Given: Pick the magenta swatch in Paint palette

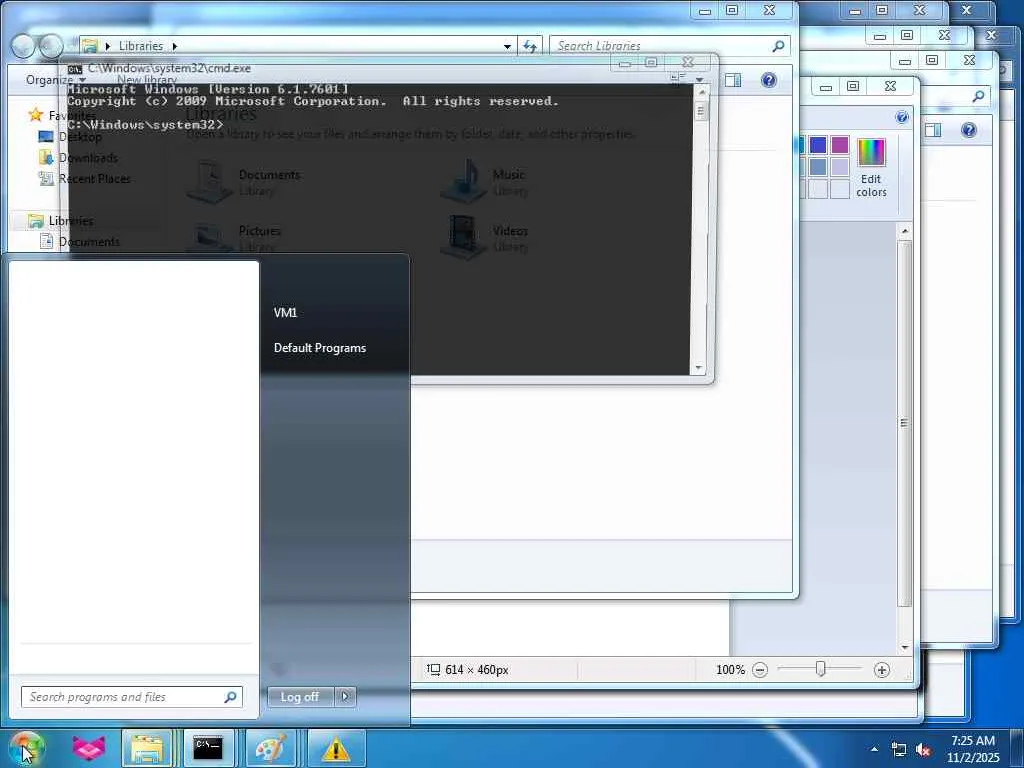Looking at the screenshot, I should [x=840, y=145].
